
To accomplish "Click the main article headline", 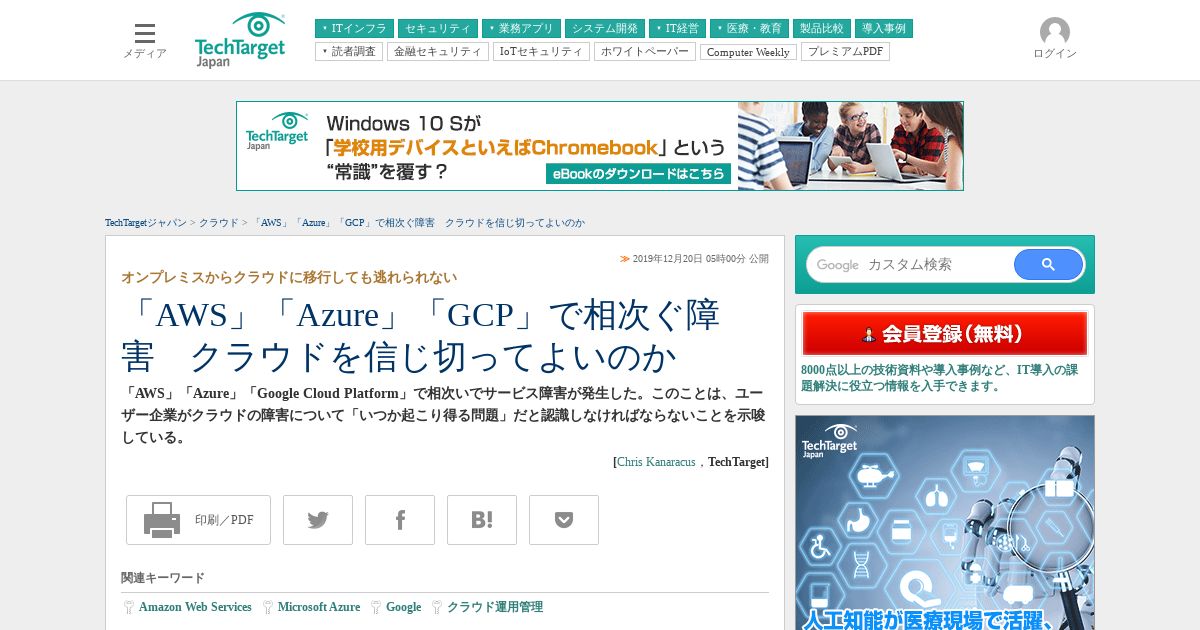I will click(420, 335).
